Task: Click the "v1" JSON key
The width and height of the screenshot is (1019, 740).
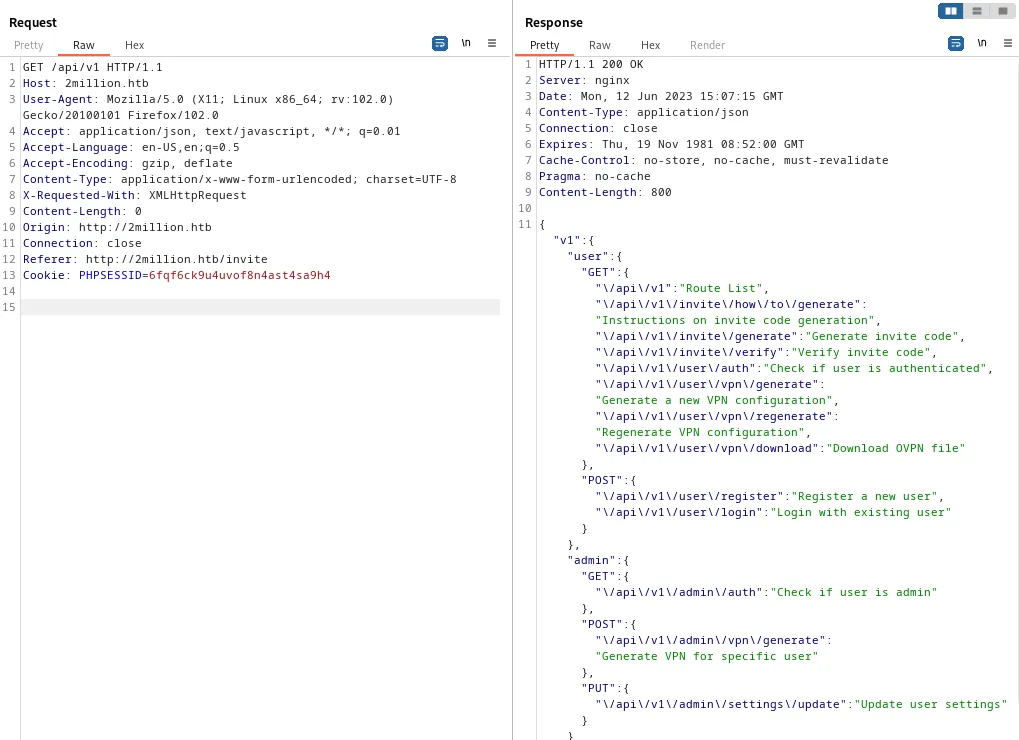Action: point(567,240)
